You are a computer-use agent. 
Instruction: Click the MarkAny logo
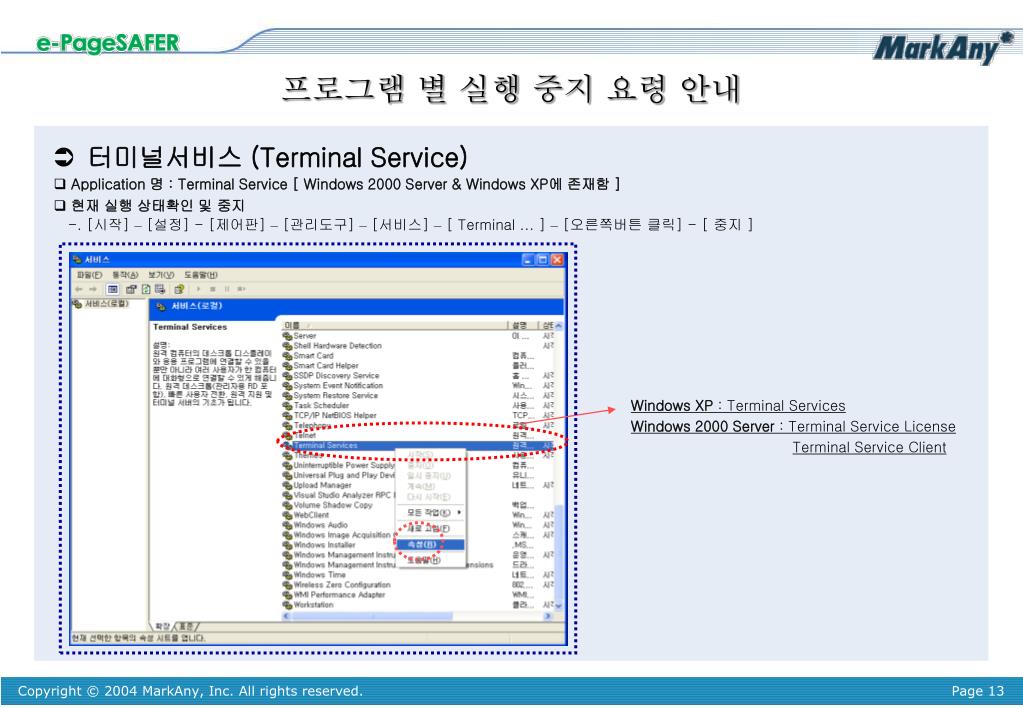[943, 47]
